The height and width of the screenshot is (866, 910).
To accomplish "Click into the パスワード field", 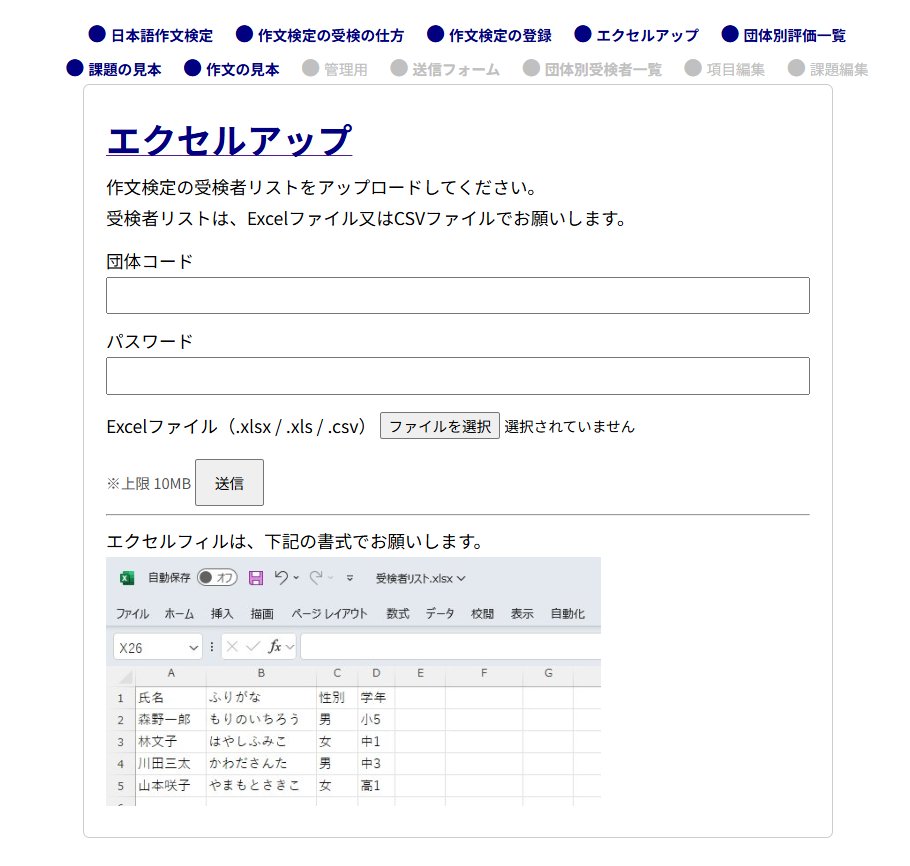I will point(457,376).
